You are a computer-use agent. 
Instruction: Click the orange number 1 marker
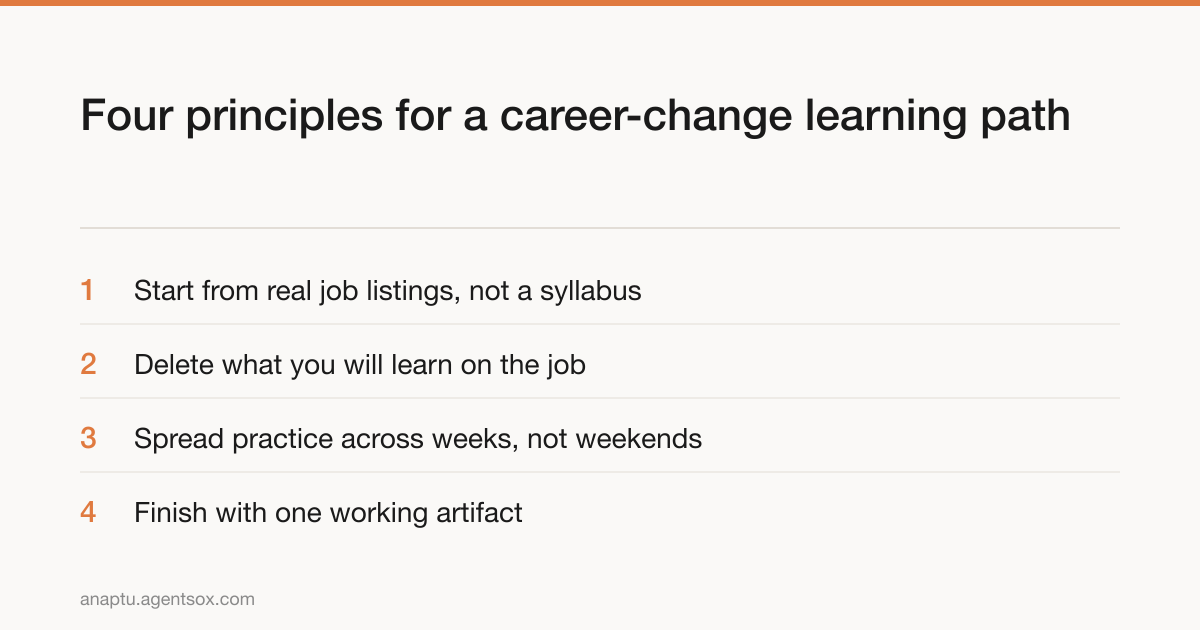coord(87,291)
